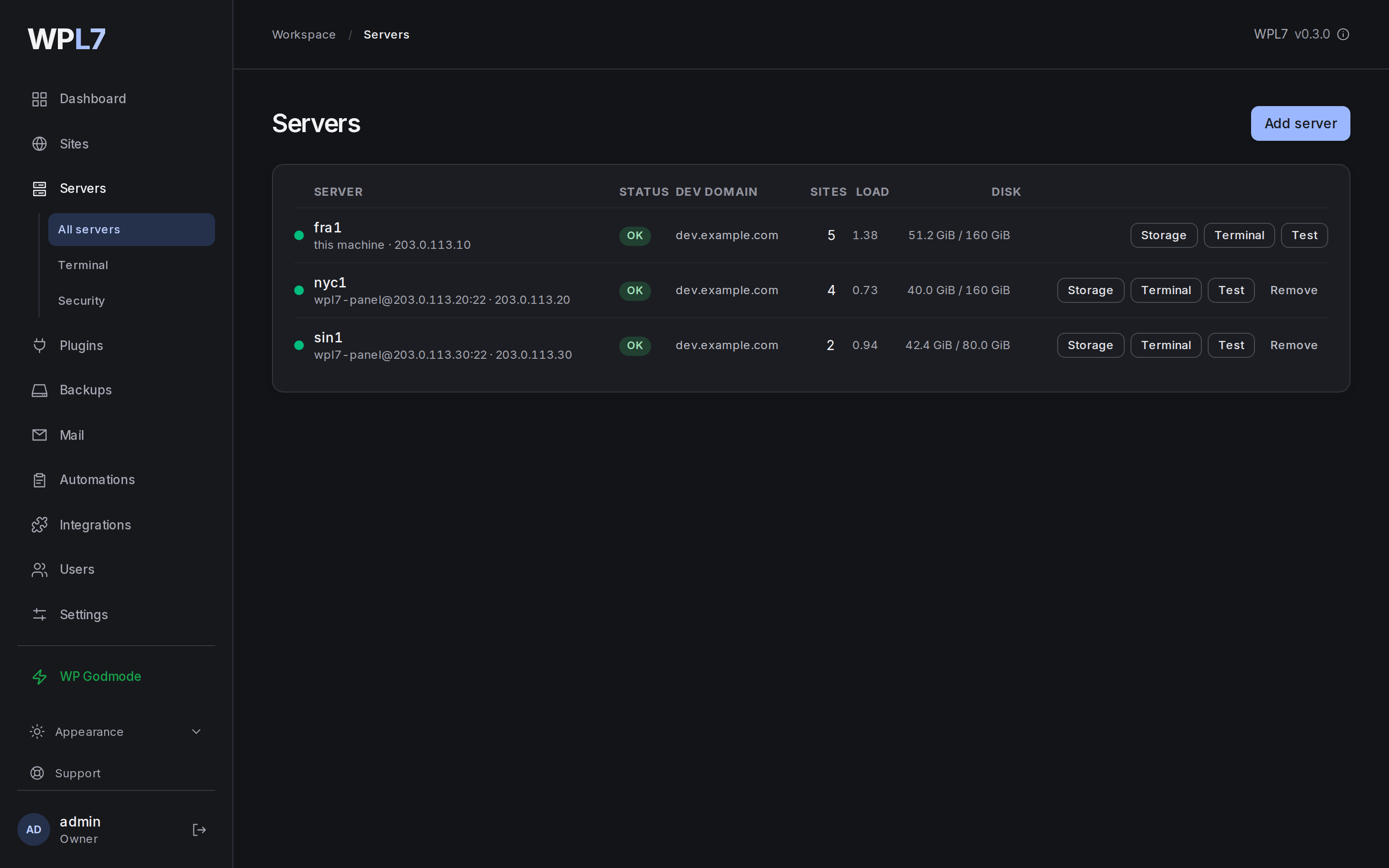This screenshot has width=1389, height=868.
Task: Click the Add server button
Action: click(x=1300, y=123)
